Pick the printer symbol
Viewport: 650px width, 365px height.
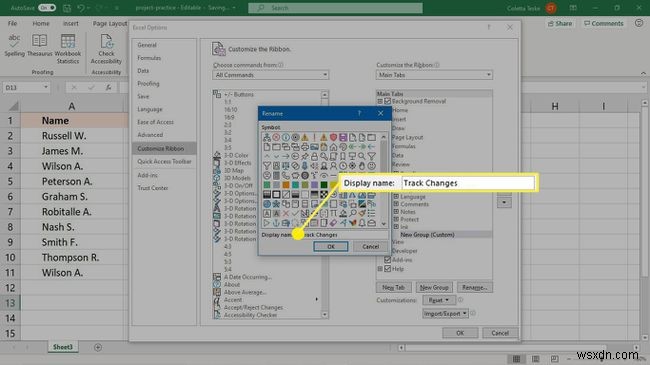tap(305, 147)
